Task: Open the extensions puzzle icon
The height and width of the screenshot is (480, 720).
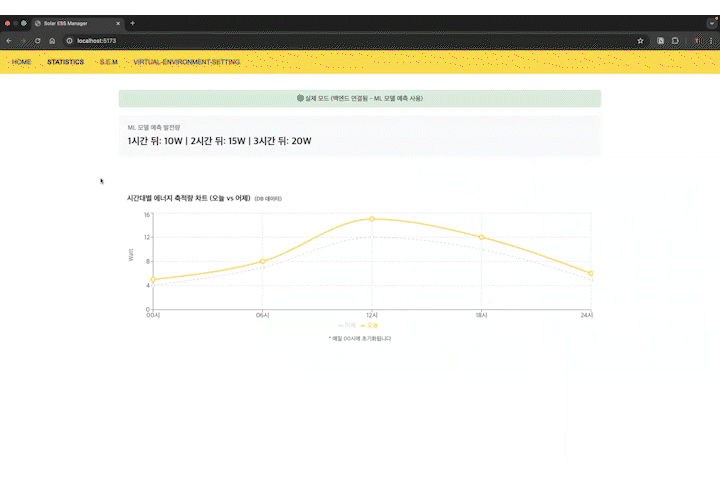Action: click(x=675, y=41)
